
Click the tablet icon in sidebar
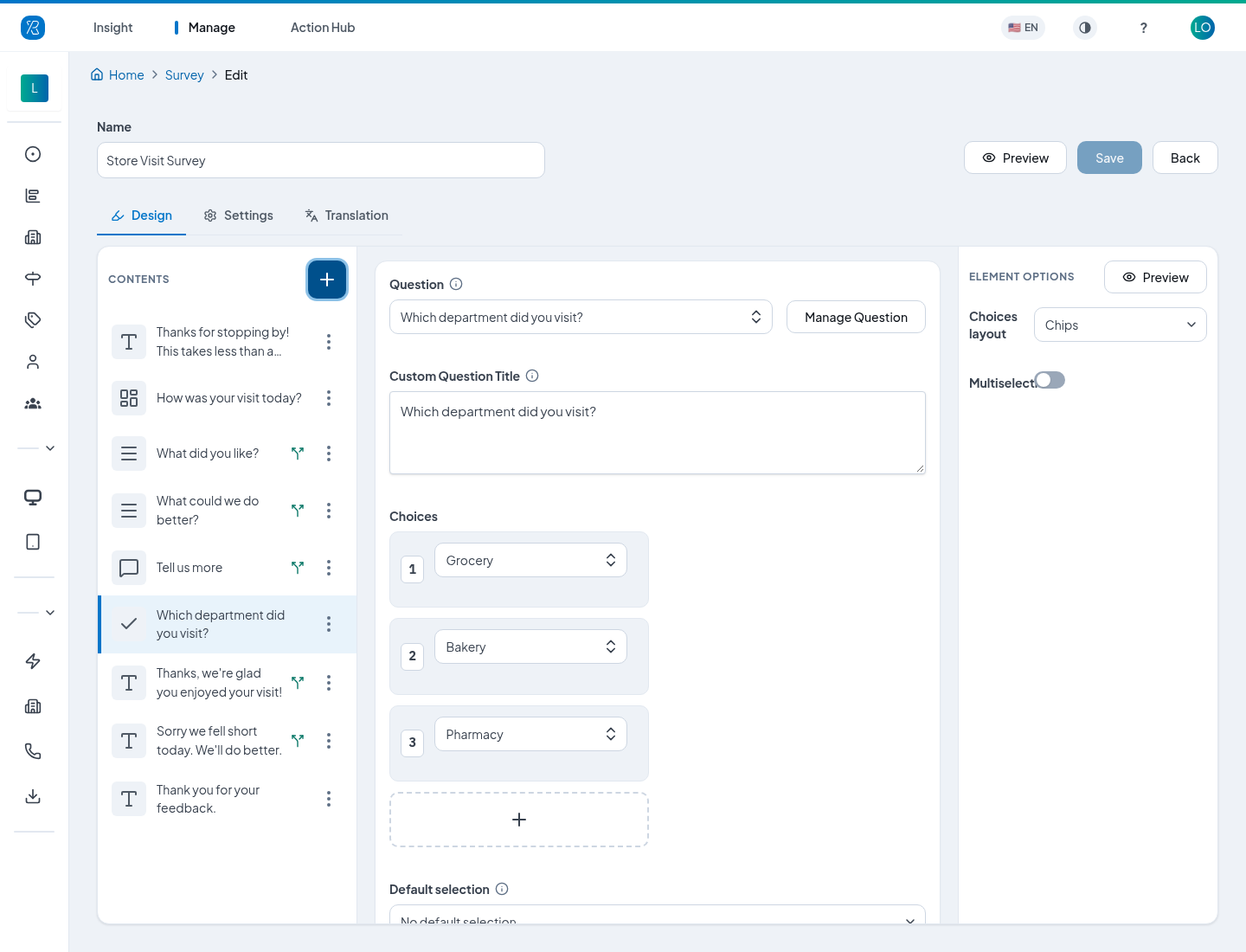pos(33,542)
